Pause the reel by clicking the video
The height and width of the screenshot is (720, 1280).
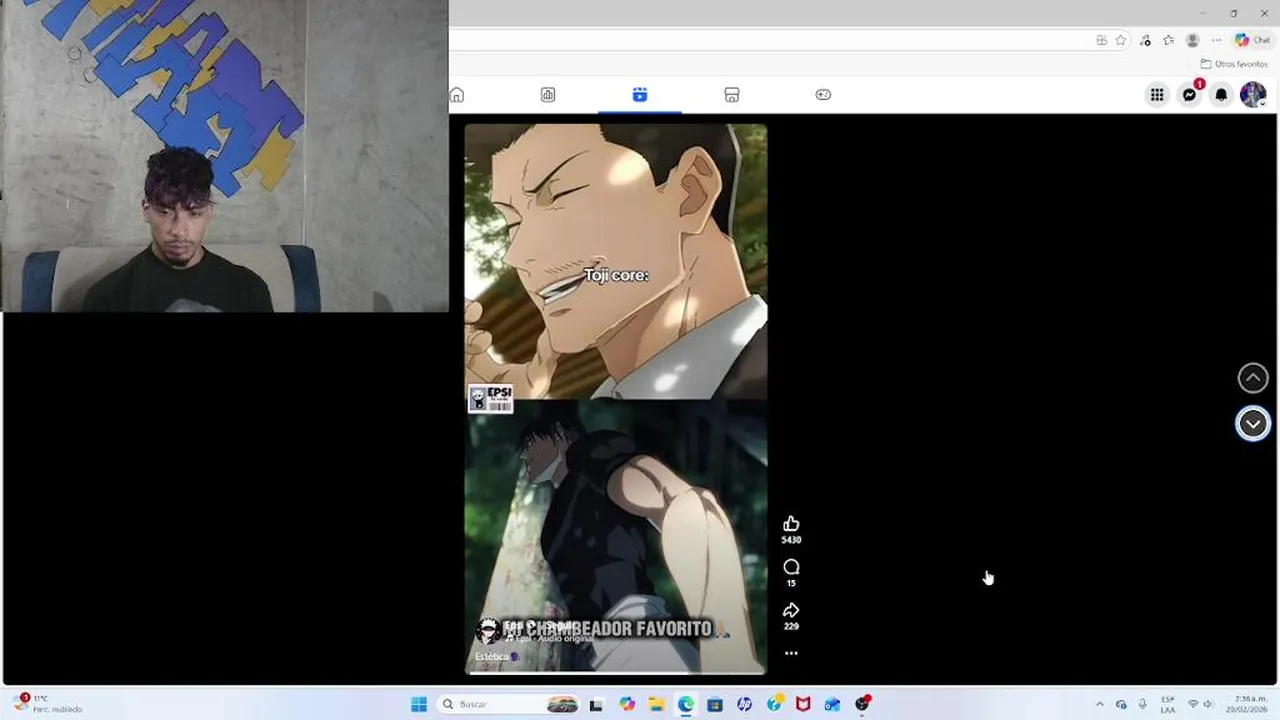pos(616,400)
